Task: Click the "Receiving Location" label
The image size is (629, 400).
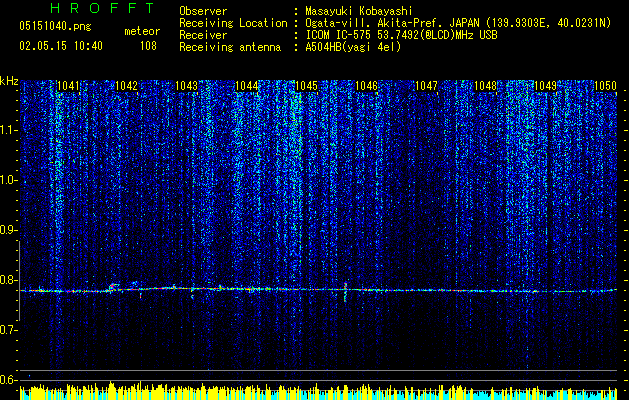Action: click(233, 23)
